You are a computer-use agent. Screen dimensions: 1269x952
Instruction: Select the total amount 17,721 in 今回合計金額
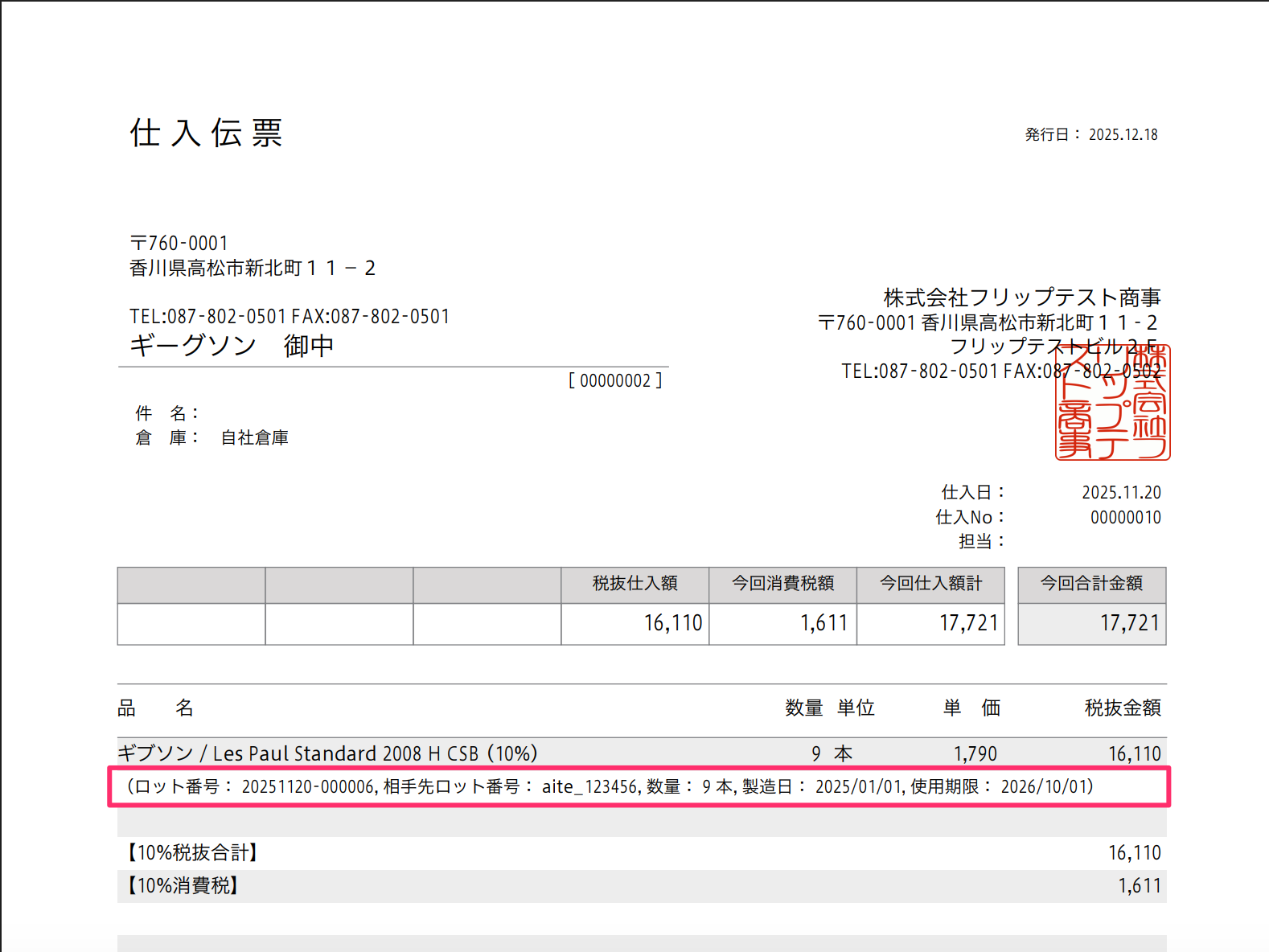(x=1129, y=623)
